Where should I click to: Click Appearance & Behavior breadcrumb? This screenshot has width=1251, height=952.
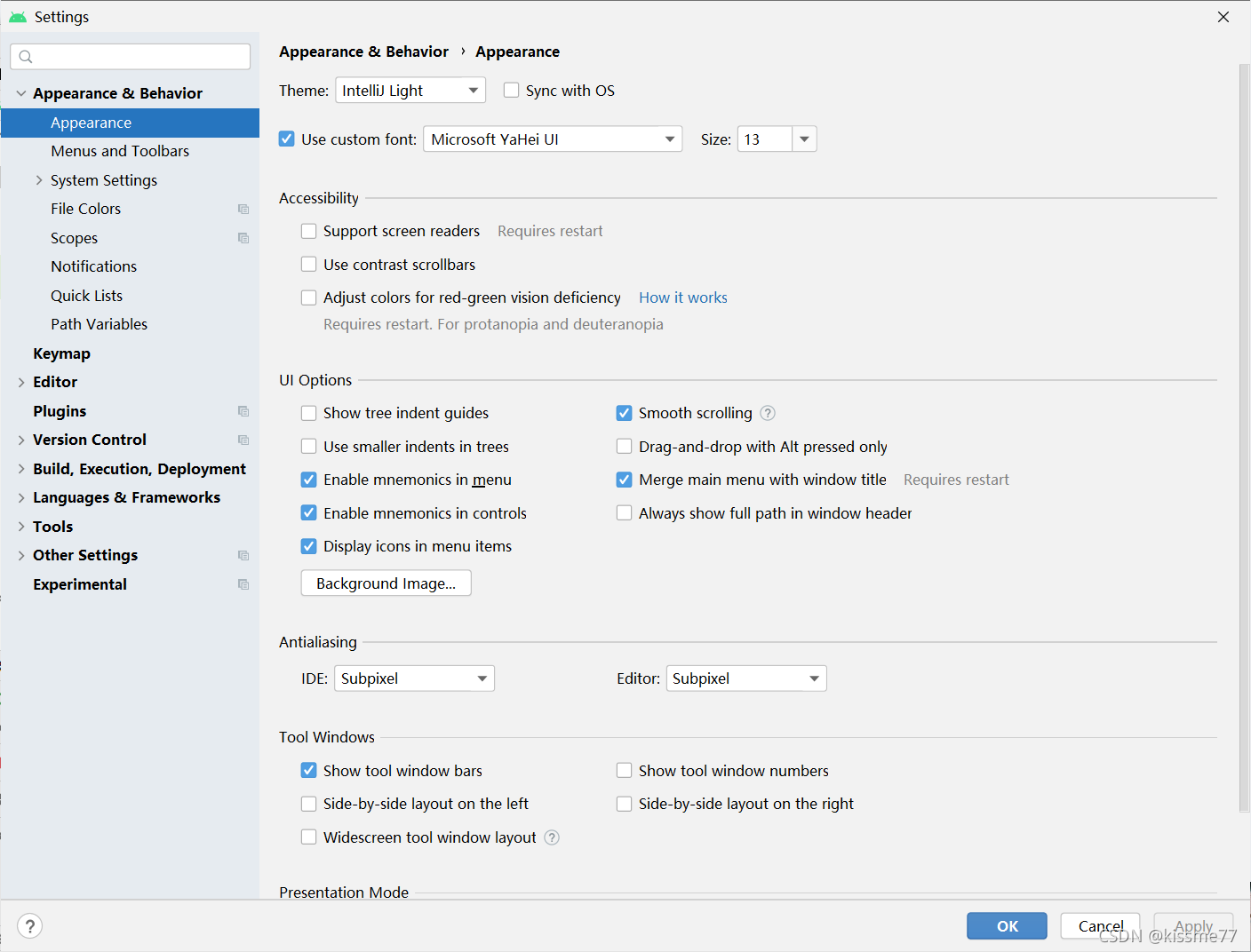tap(363, 52)
